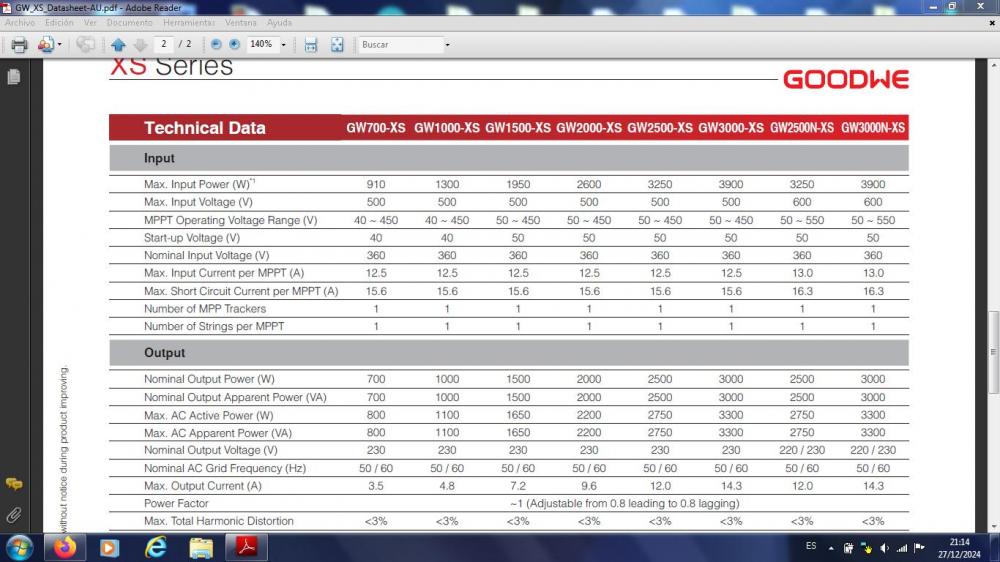Click the fit width scrolling icon

pos(311,45)
